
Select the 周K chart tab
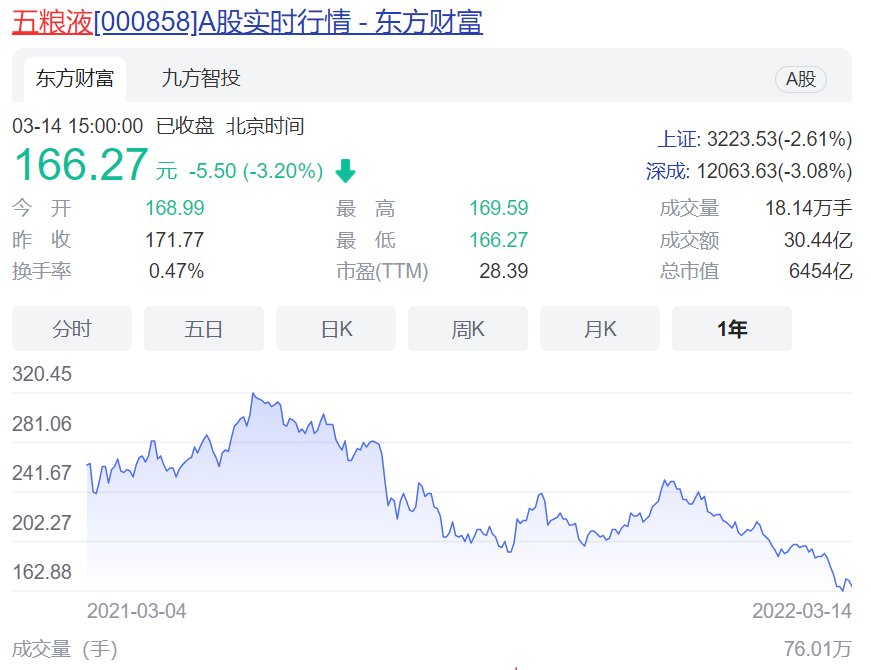[468, 328]
